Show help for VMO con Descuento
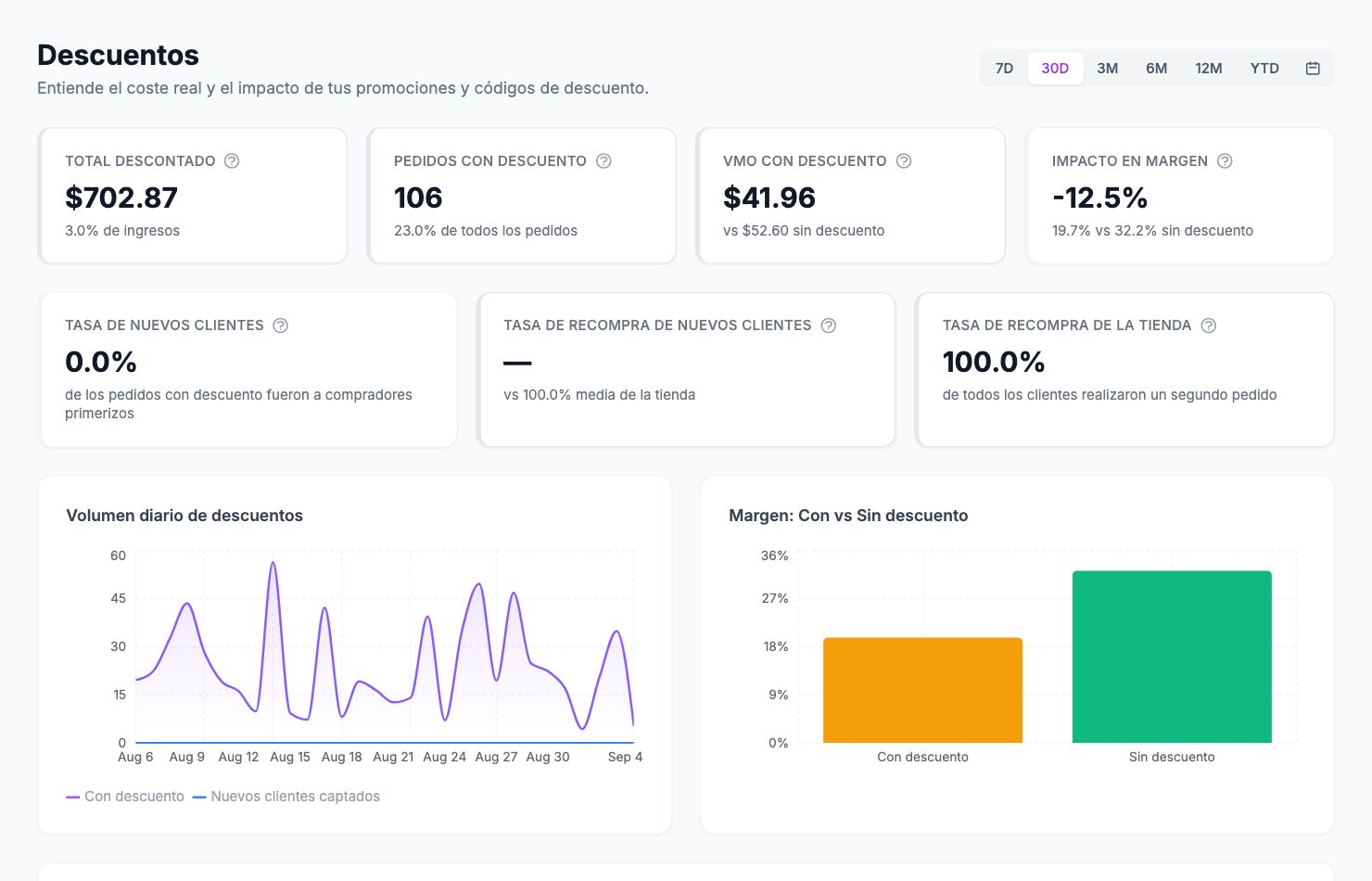The image size is (1372, 881). tap(904, 160)
